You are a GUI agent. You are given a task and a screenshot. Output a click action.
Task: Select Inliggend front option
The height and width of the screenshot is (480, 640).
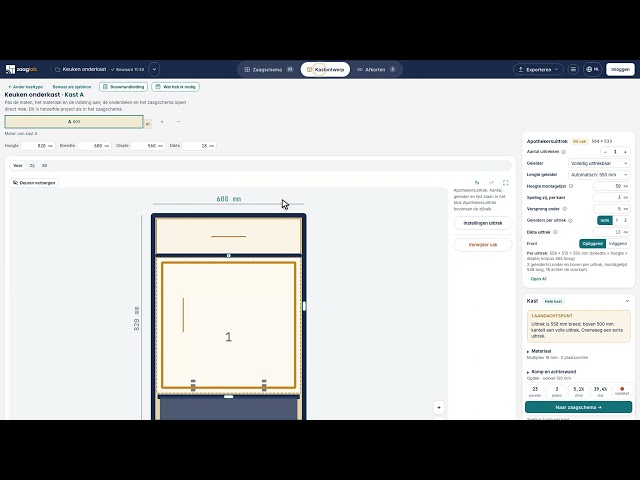tap(618, 244)
